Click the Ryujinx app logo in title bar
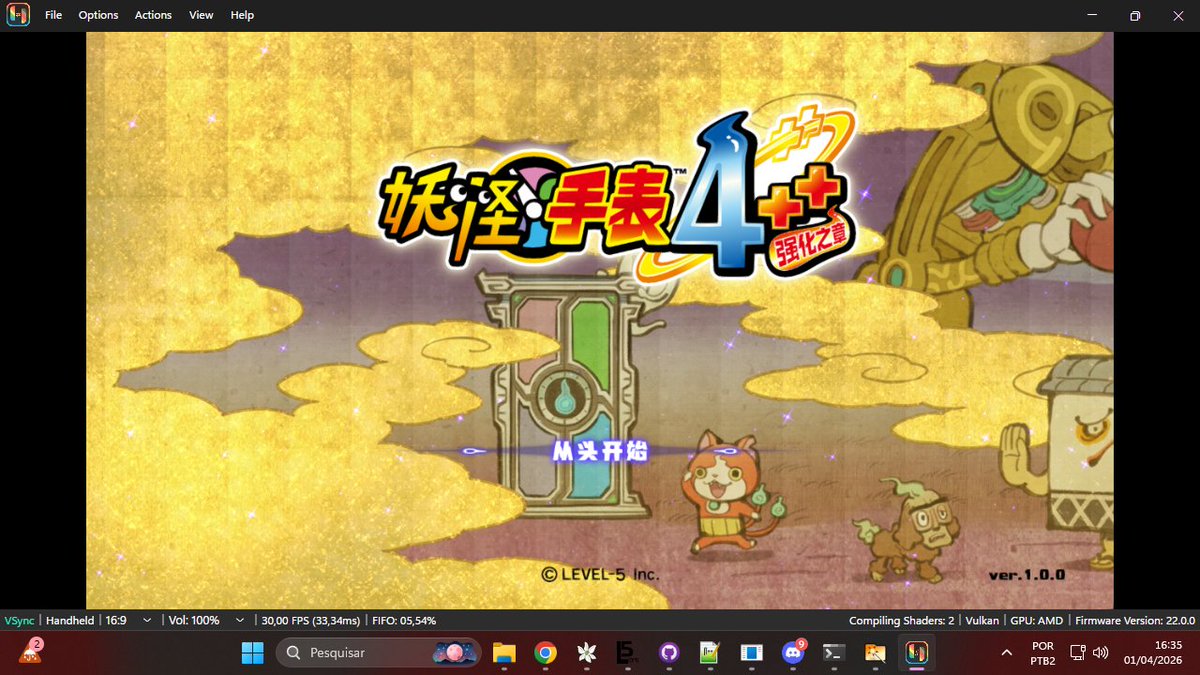 (18, 15)
